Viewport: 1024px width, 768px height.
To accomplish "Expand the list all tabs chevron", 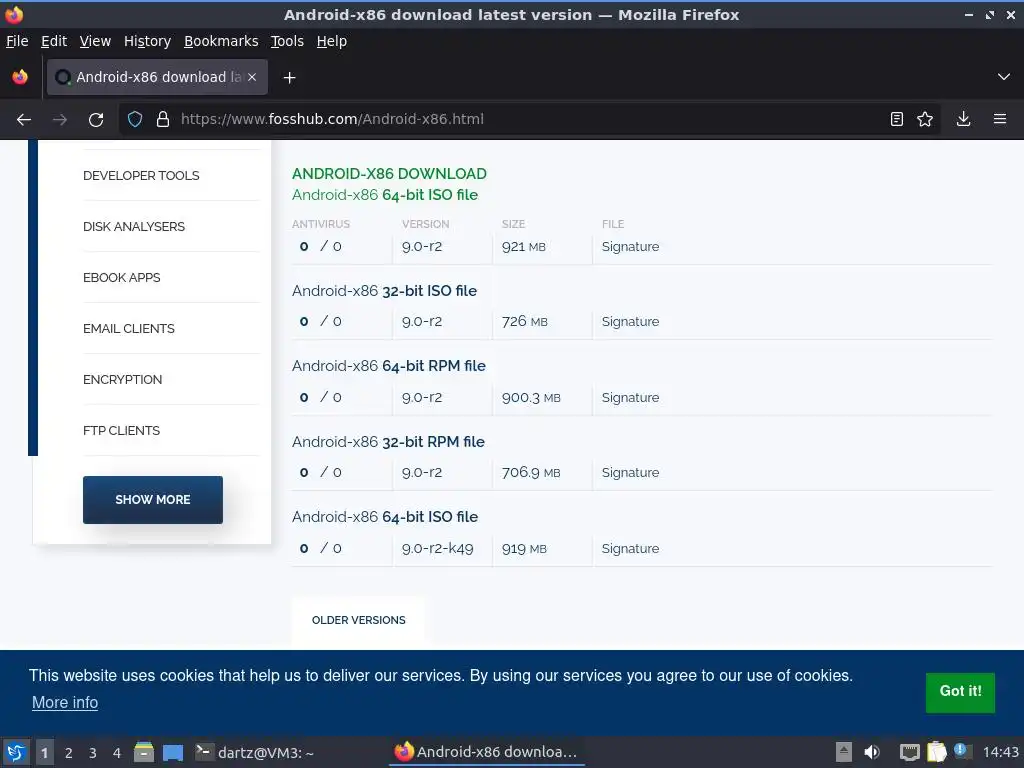I will [x=1004, y=77].
